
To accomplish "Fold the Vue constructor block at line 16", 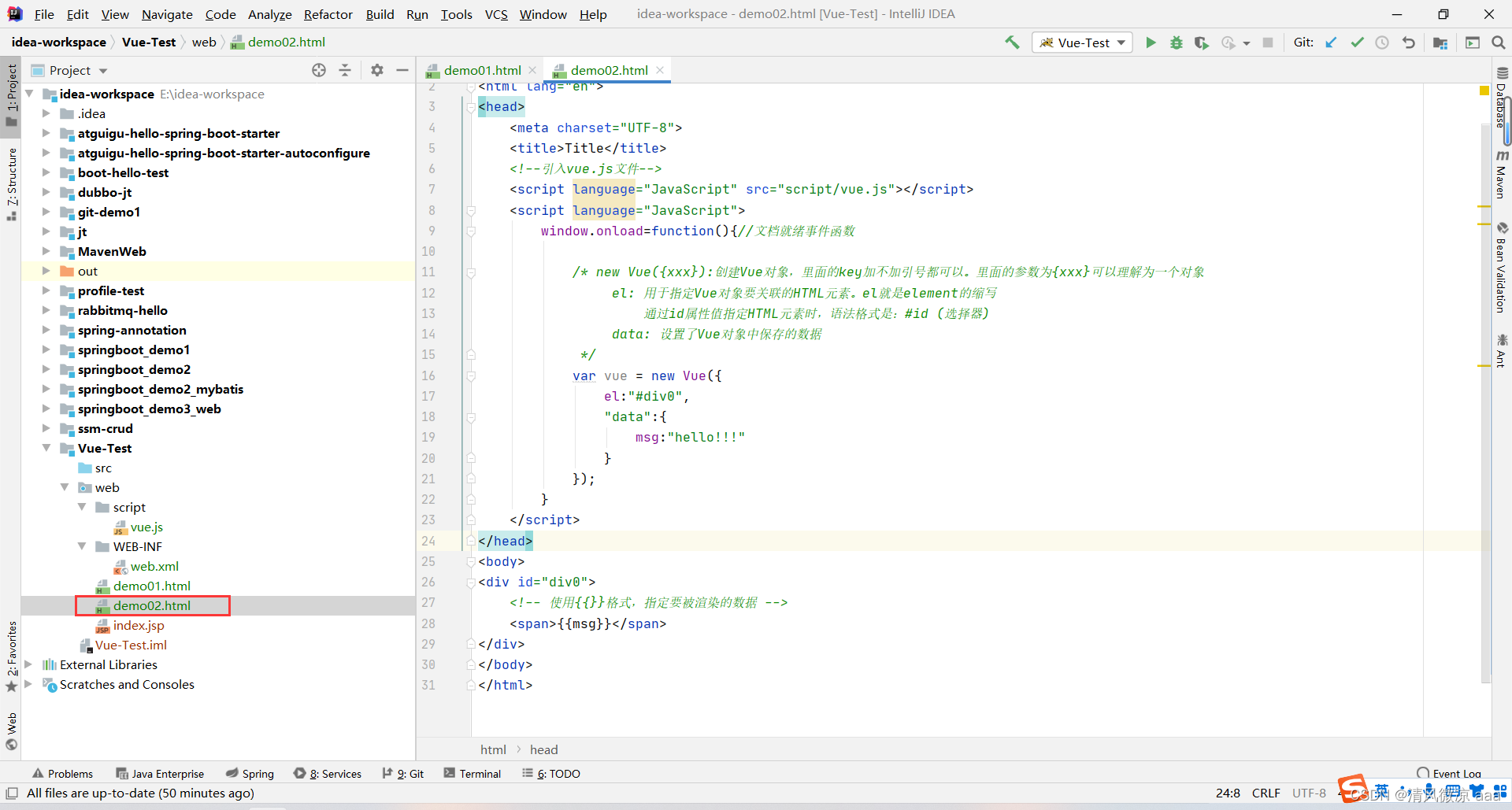I will (x=471, y=376).
